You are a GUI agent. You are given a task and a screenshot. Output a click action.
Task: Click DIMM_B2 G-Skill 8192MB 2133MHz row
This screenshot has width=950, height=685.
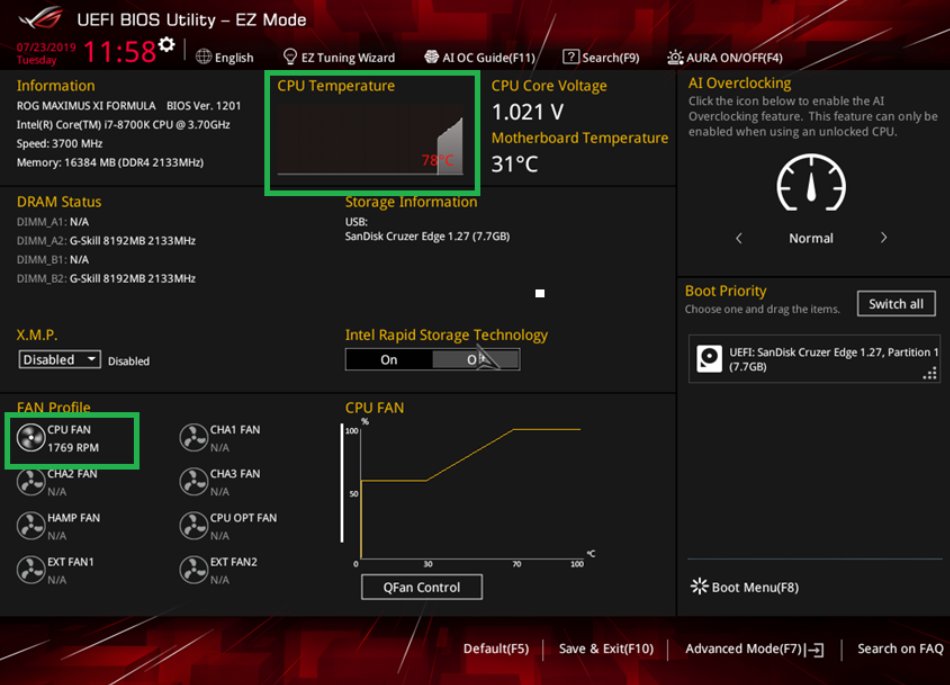pyautogui.click(x=106, y=279)
